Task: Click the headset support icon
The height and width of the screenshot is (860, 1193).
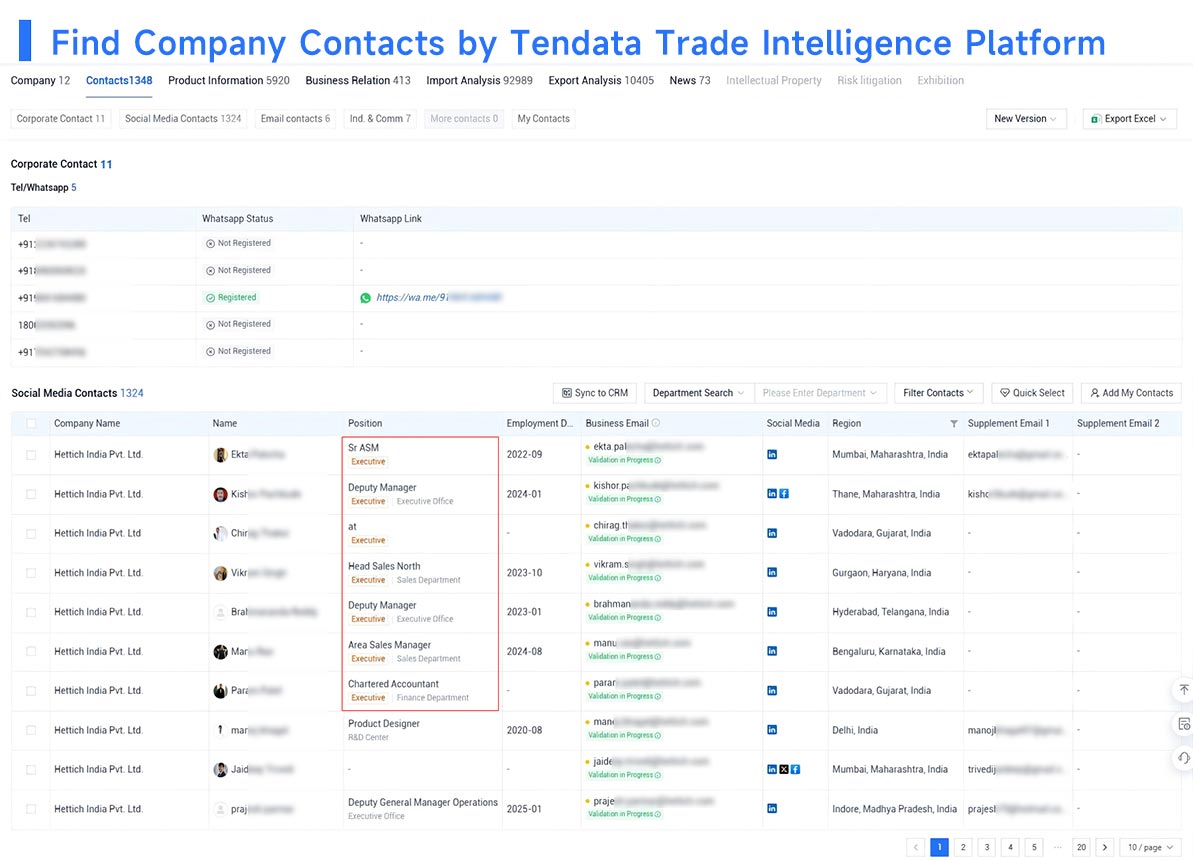Action: point(1184,758)
